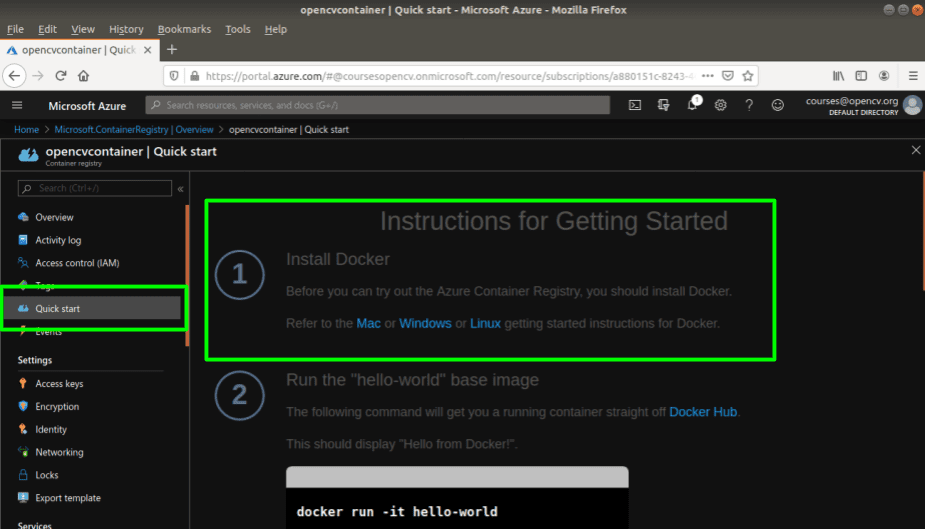Open a new browser tab

(172, 50)
